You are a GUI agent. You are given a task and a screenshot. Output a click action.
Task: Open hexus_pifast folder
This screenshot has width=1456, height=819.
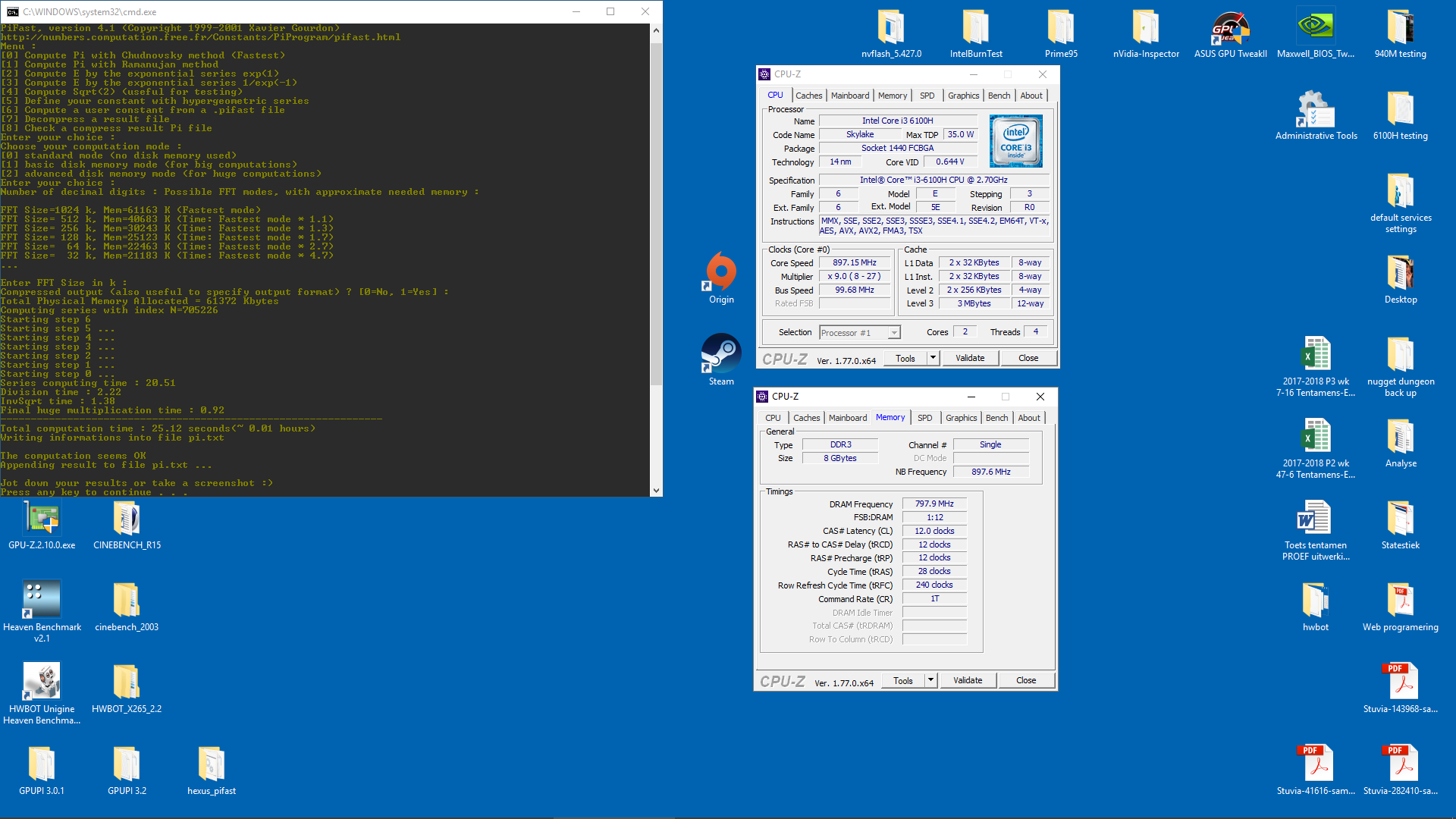point(212,771)
